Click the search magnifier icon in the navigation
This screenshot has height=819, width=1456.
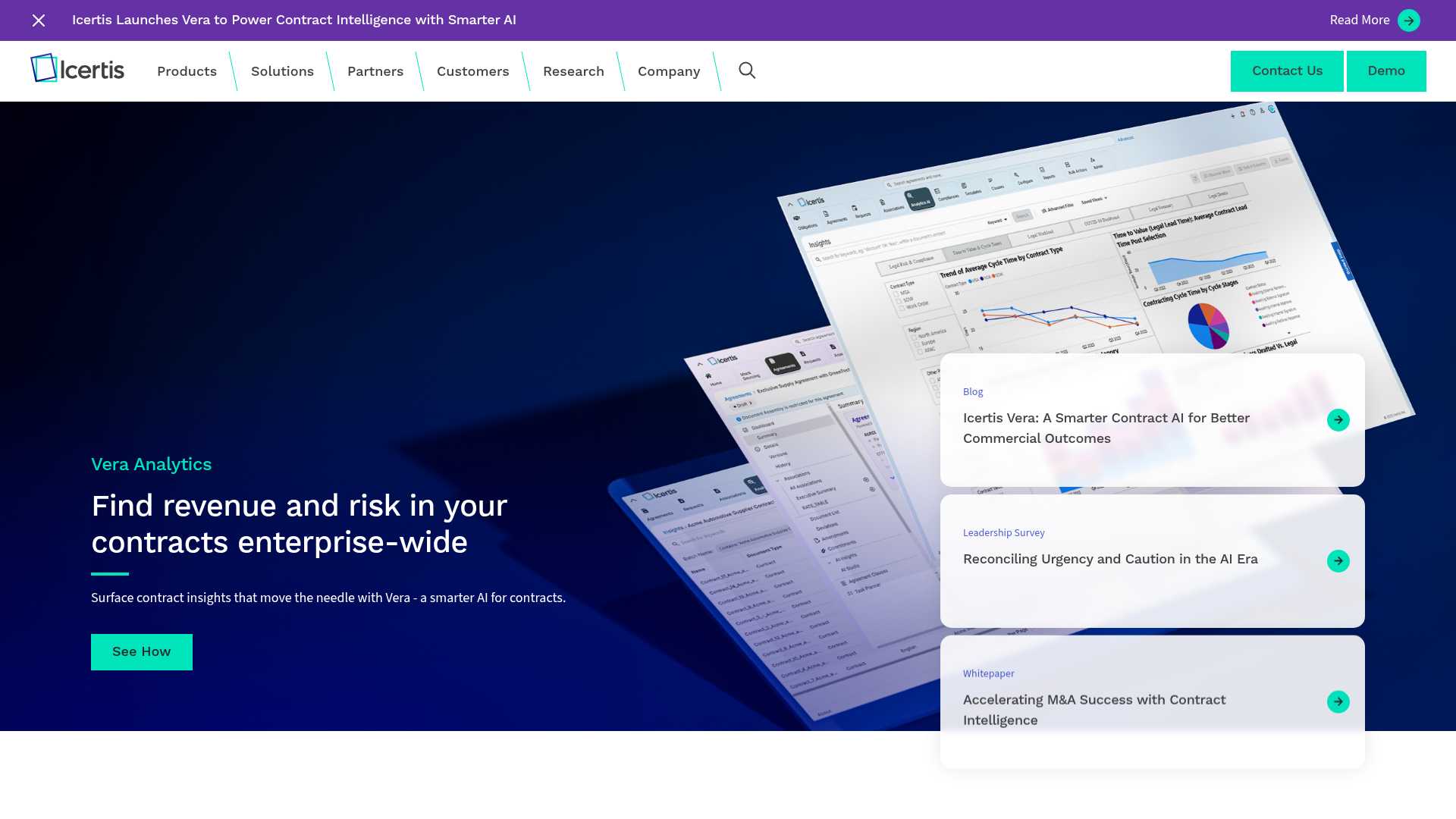747,71
